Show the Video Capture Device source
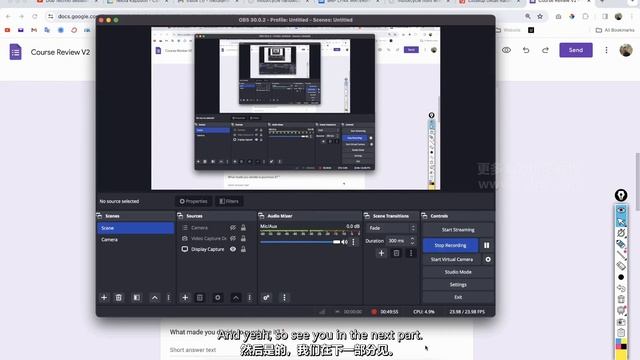The height and width of the screenshot is (360, 640). [233, 238]
